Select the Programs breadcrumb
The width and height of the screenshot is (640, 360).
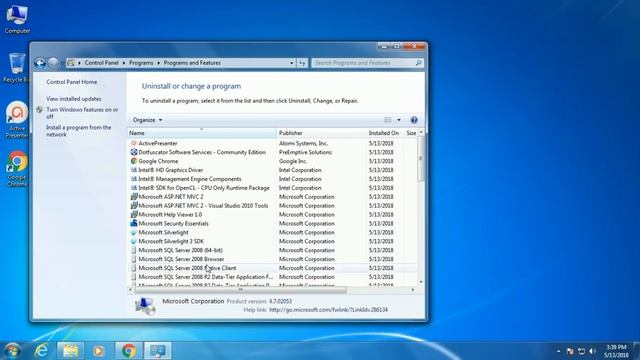click(x=141, y=63)
